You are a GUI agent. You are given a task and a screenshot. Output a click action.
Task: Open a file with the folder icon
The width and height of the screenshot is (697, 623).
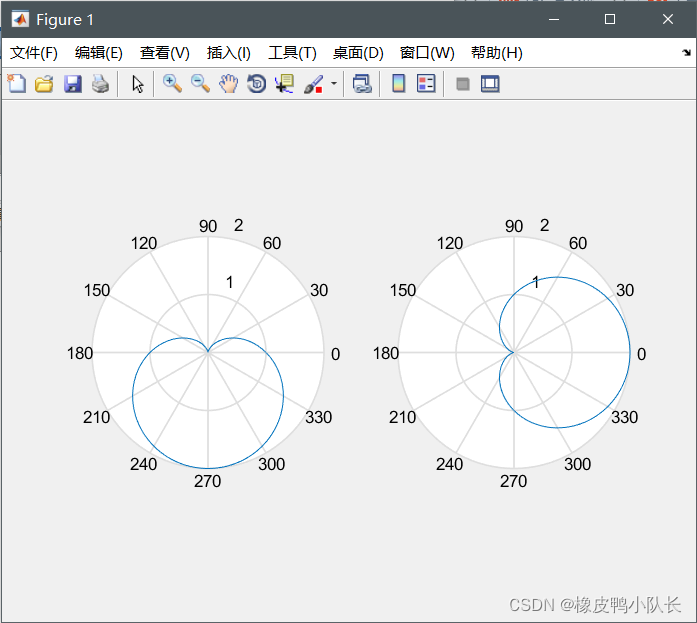coord(44,84)
